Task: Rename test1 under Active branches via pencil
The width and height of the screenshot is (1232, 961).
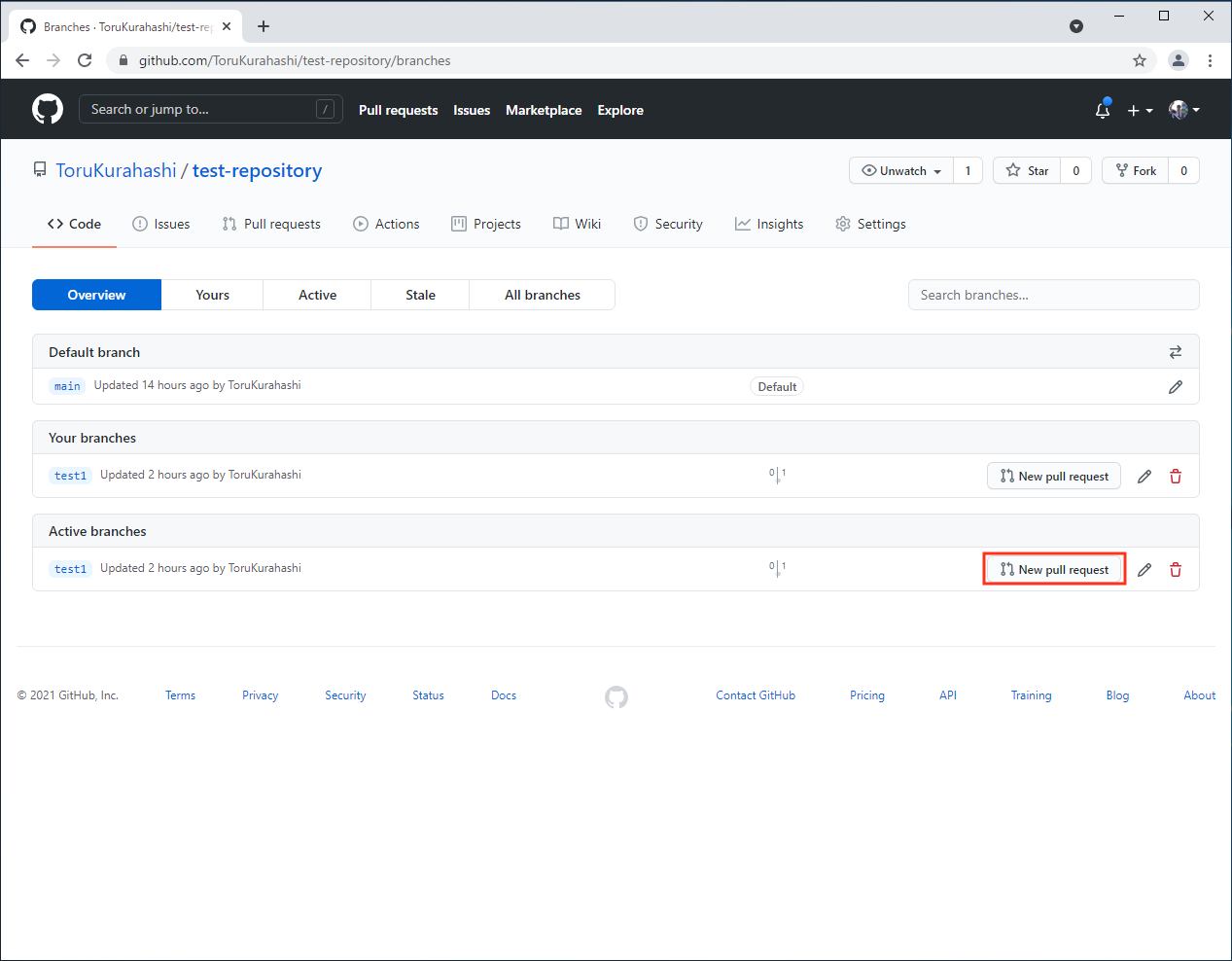Action: point(1144,570)
